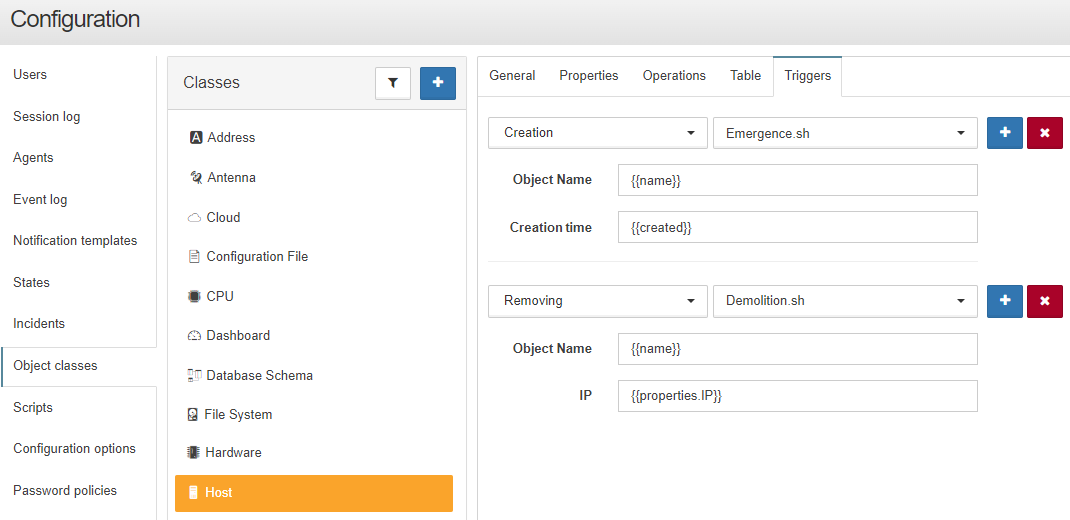Delete the Emergence.sh trigger
The width and height of the screenshot is (1070, 520).
1045,133
